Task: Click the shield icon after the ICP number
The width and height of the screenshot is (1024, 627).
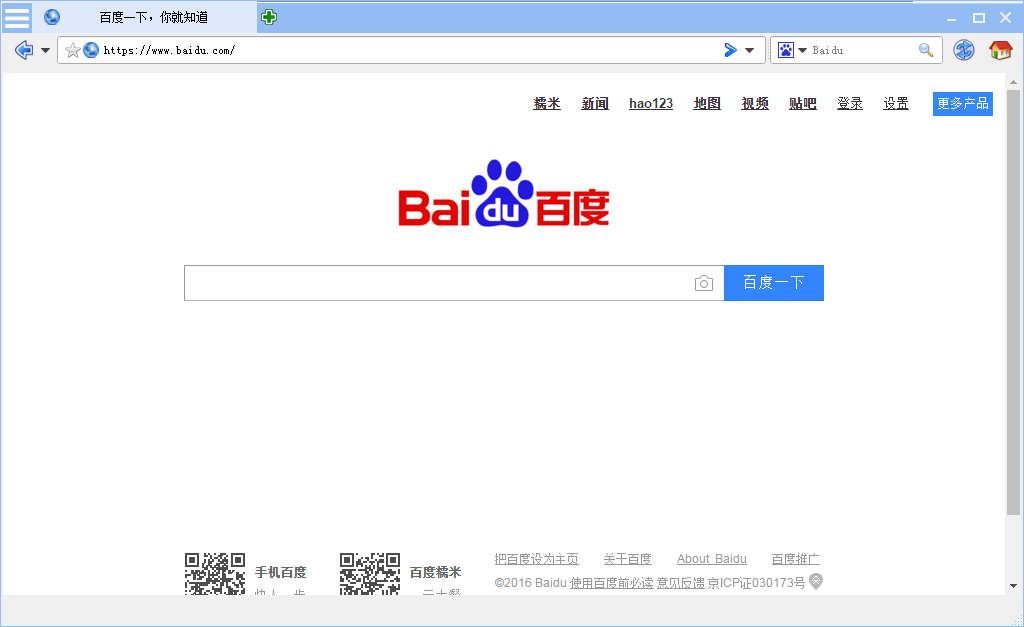Action: coord(816,581)
